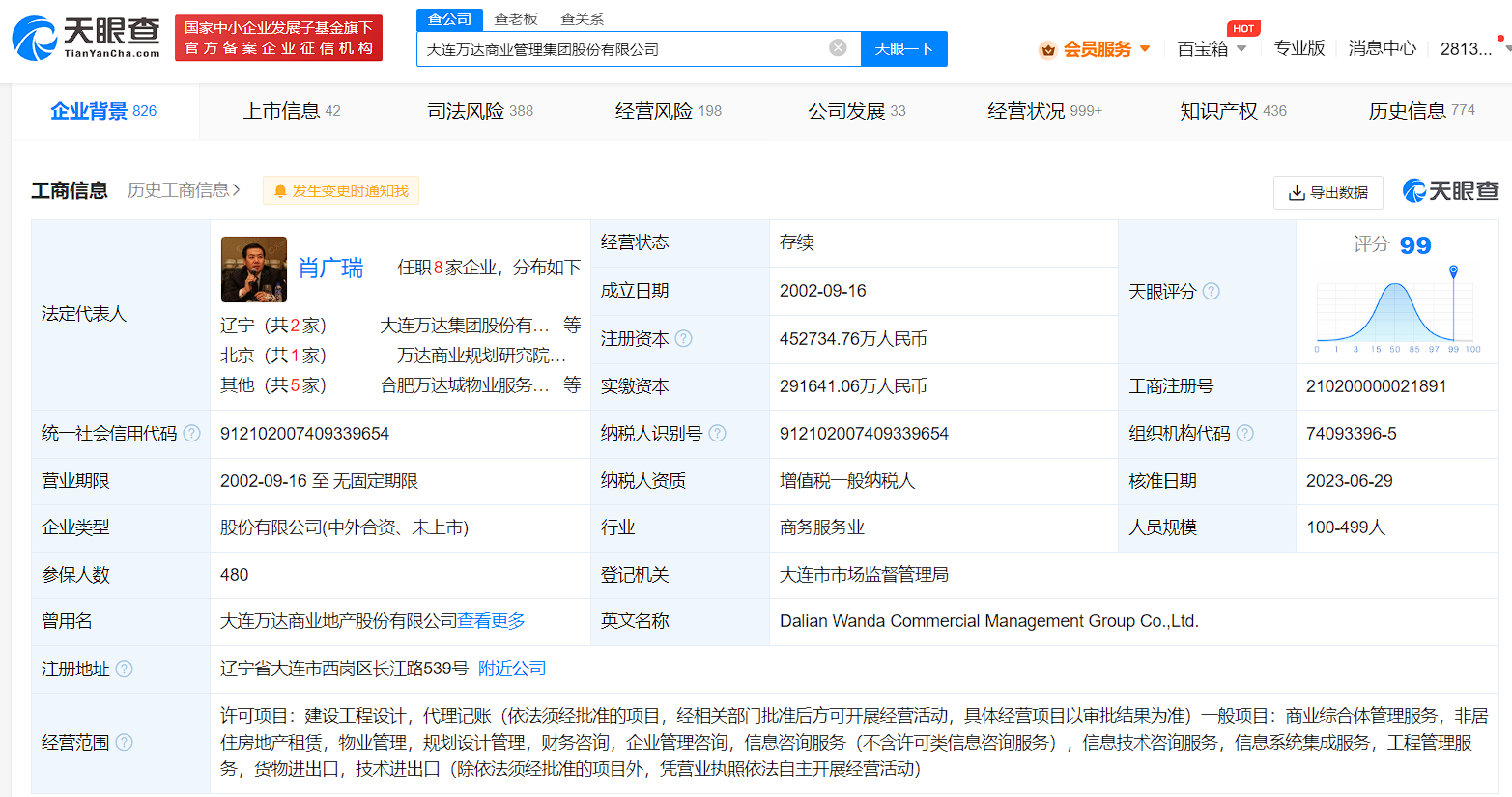Screen dimensions: 1512x797
Task: Select 经营状况 tab
Action: (1044, 111)
